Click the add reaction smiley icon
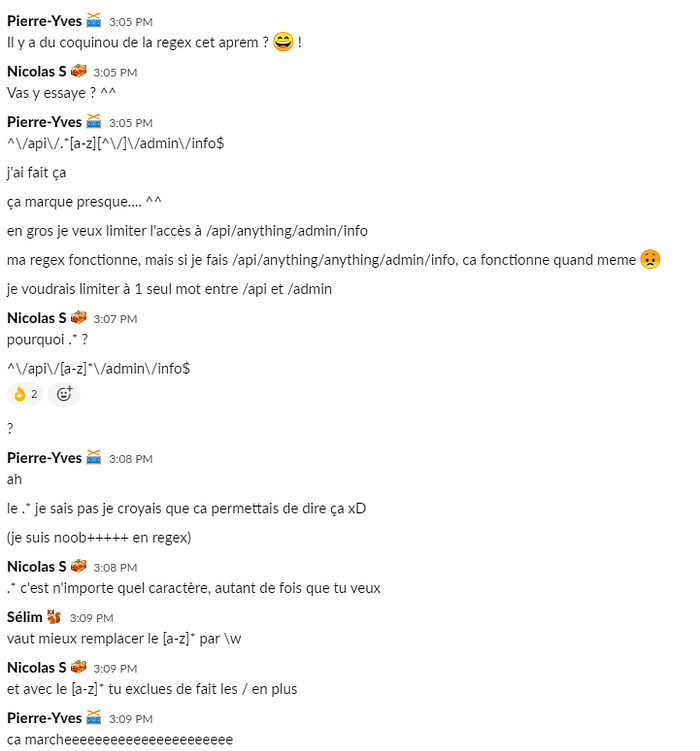 [x=64, y=394]
